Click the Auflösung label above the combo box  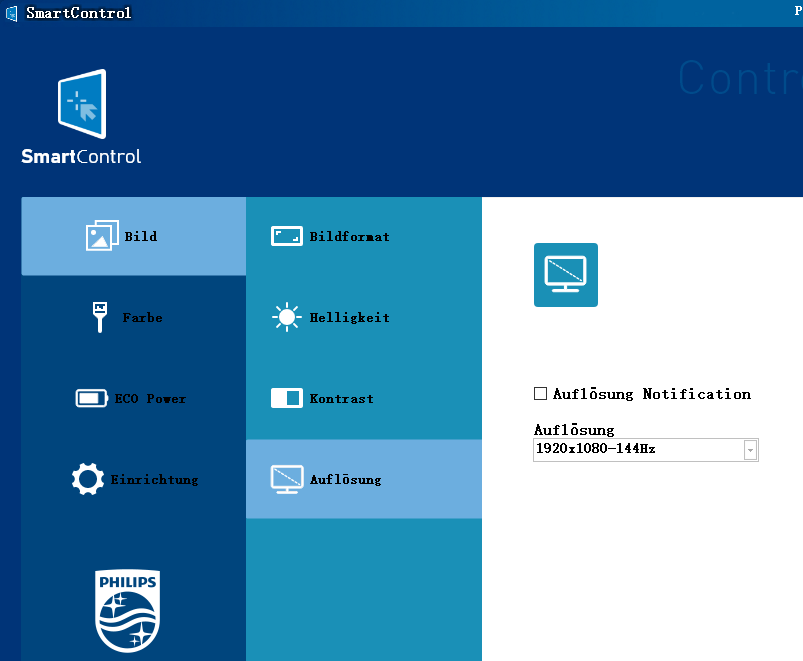tap(574, 430)
